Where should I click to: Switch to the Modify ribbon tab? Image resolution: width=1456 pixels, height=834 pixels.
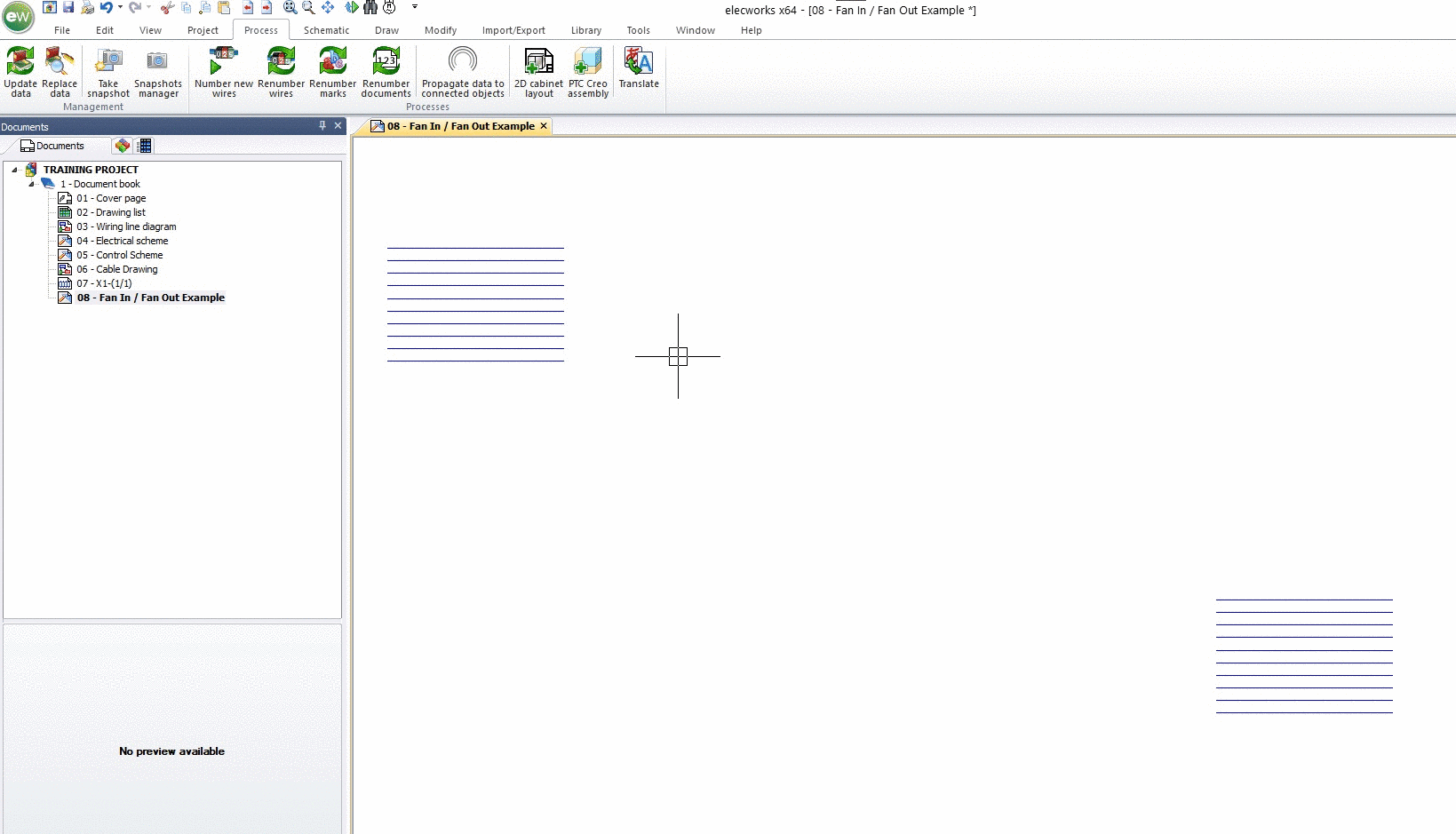pyautogui.click(x=440, y=30)
